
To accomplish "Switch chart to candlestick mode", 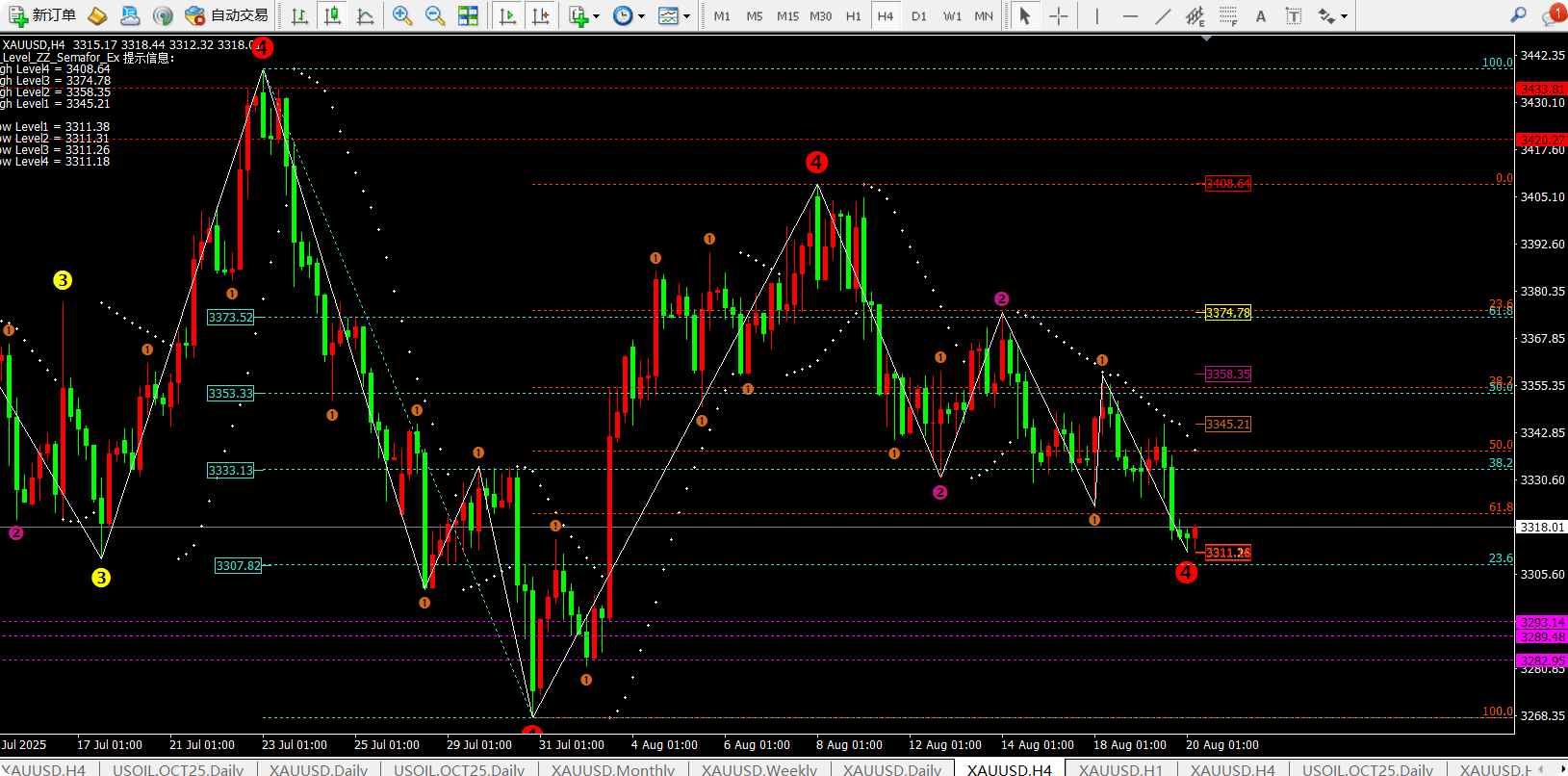I will [333, 15].
